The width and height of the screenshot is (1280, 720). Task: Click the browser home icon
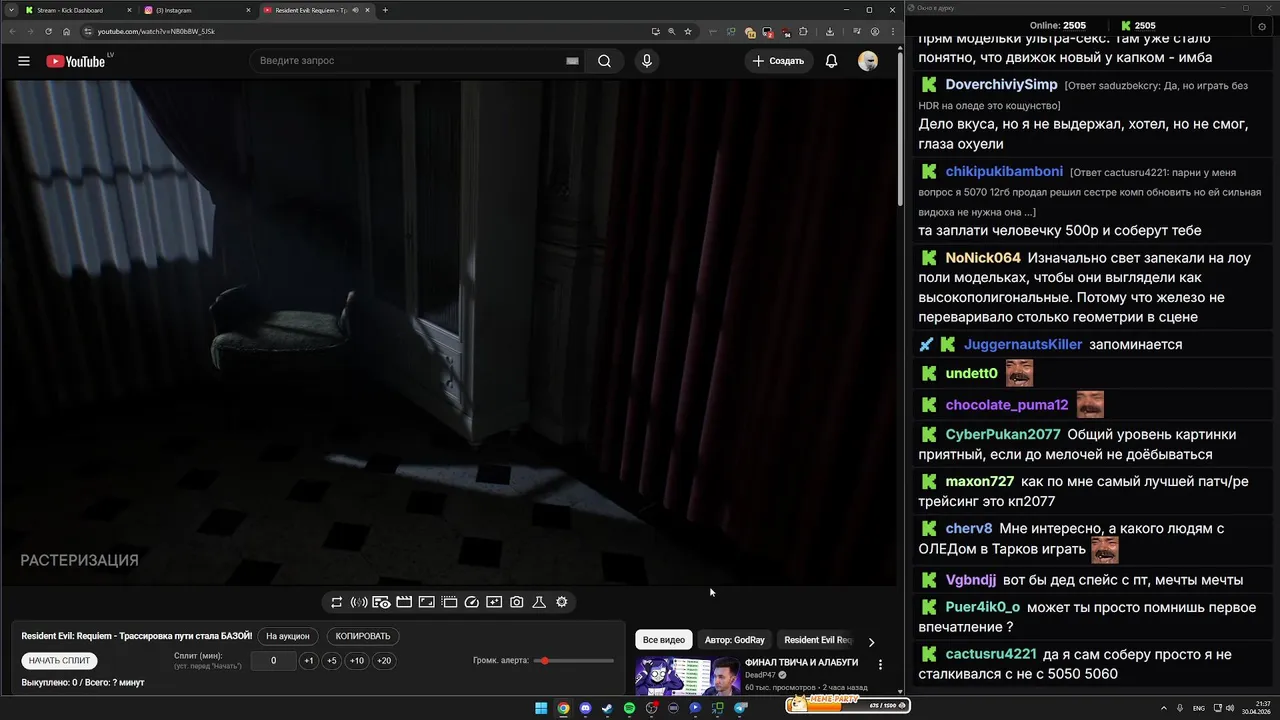pos(67,31)
